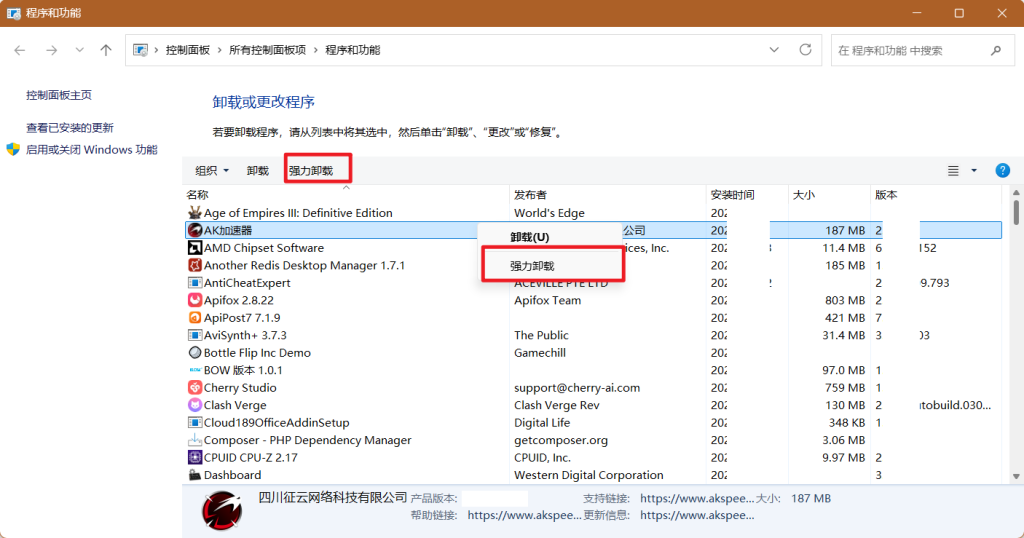Click the Dashboard program icon
The image size is (1024, 538).
point(195,475)
